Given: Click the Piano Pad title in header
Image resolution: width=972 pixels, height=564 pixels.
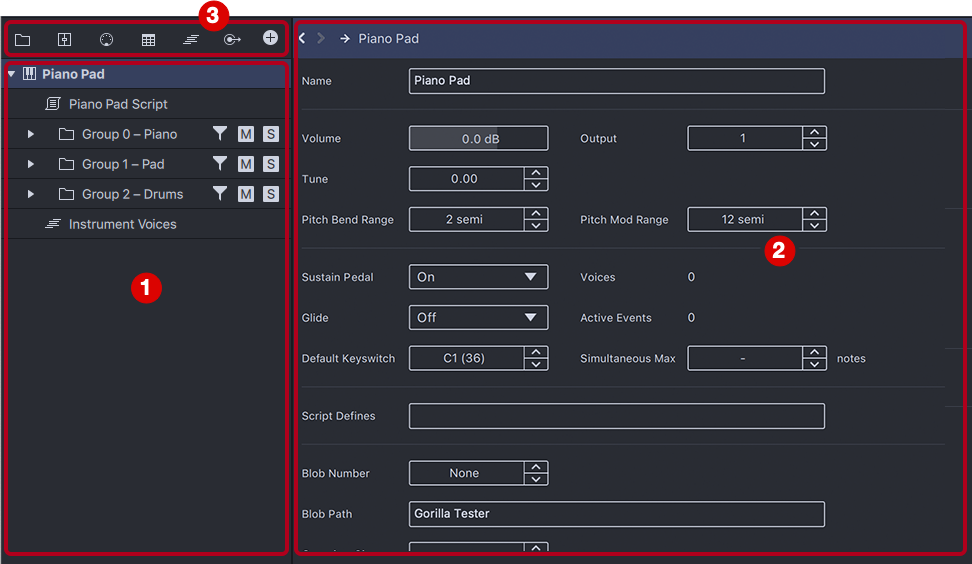Looking at the screenshot, I should (x=389, y=38).
